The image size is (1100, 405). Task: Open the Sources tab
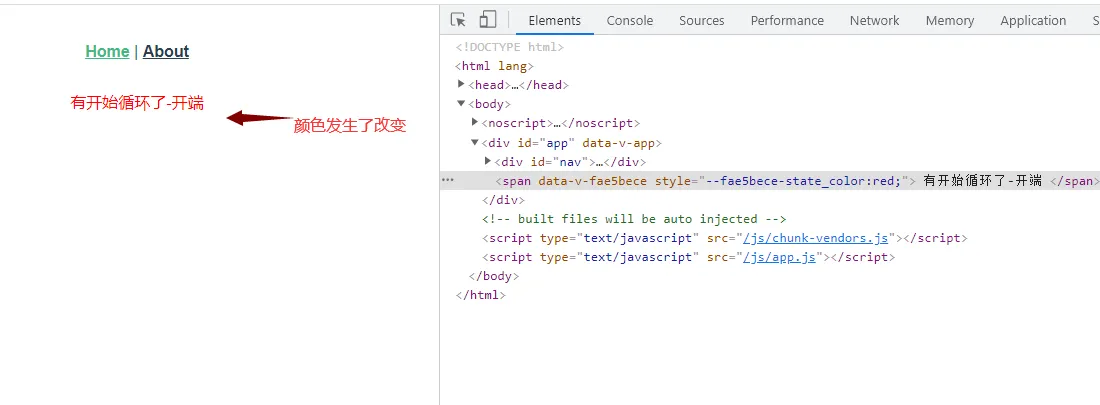coord(702,20)
